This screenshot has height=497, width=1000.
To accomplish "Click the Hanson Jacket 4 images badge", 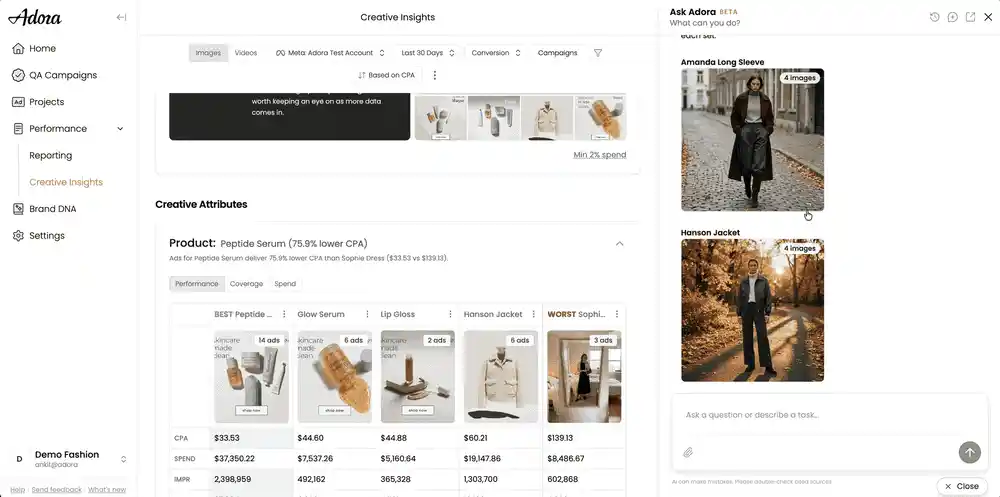I will 800,248.
